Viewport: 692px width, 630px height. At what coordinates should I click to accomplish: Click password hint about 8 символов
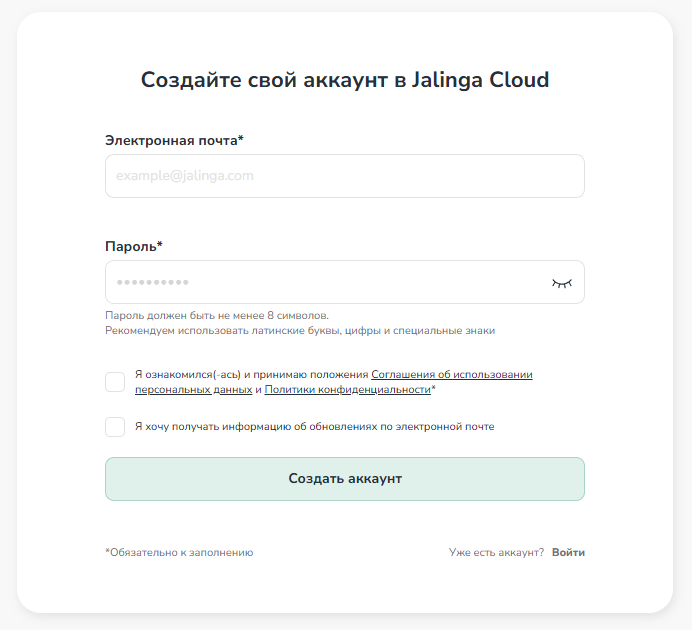[217, 315]
